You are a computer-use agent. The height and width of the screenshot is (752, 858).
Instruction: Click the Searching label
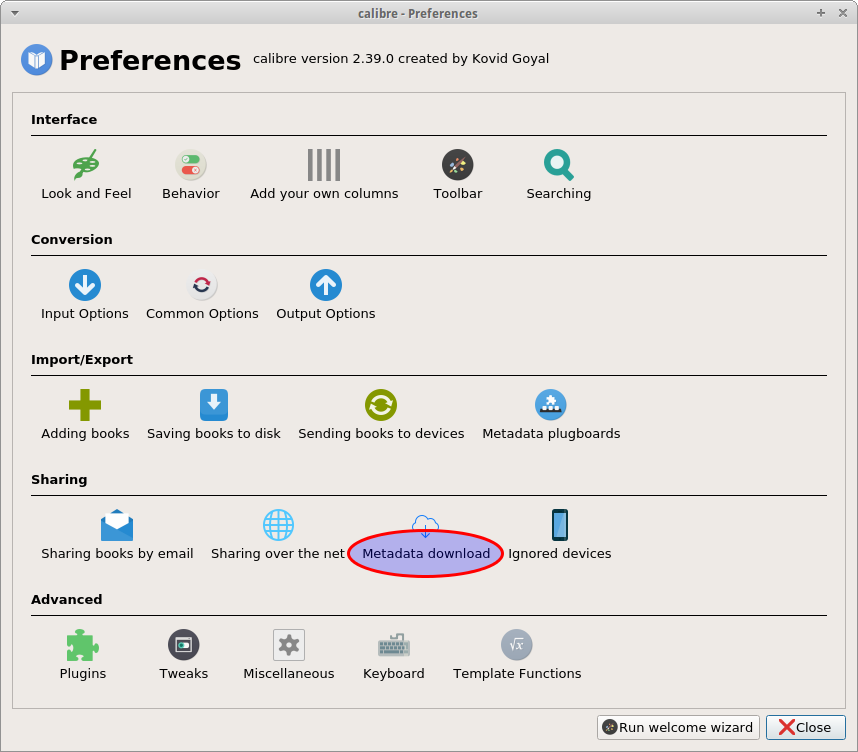point(559,194)
